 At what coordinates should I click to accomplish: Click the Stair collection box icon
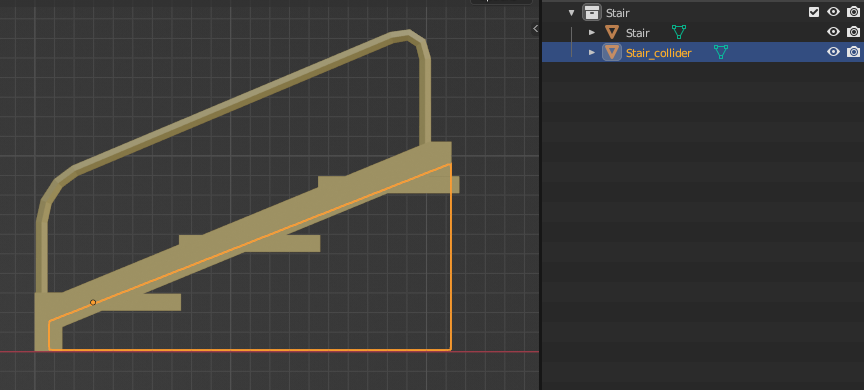[x=591, y=12]
